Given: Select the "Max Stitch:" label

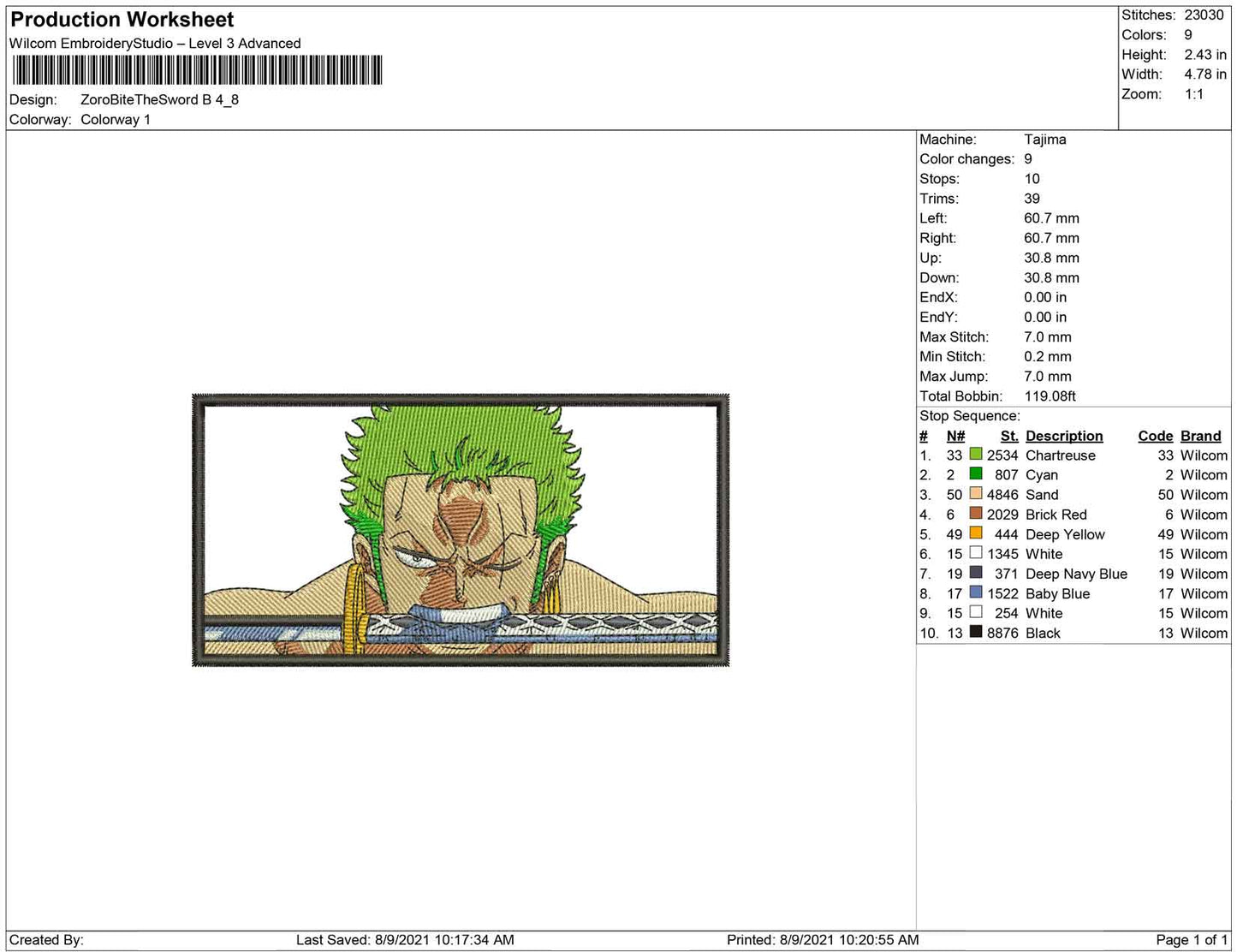Looking at the screenshot, I should click(x=955, y=337).
